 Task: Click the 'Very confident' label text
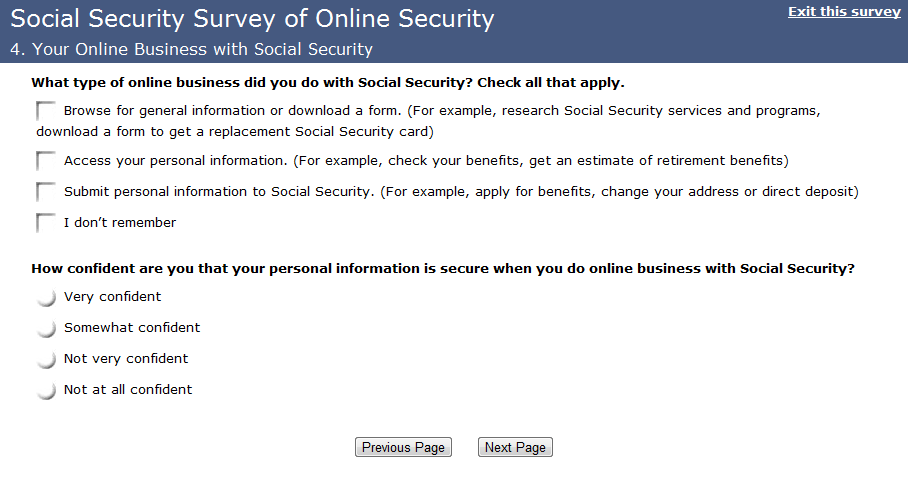tap(112, 297)
